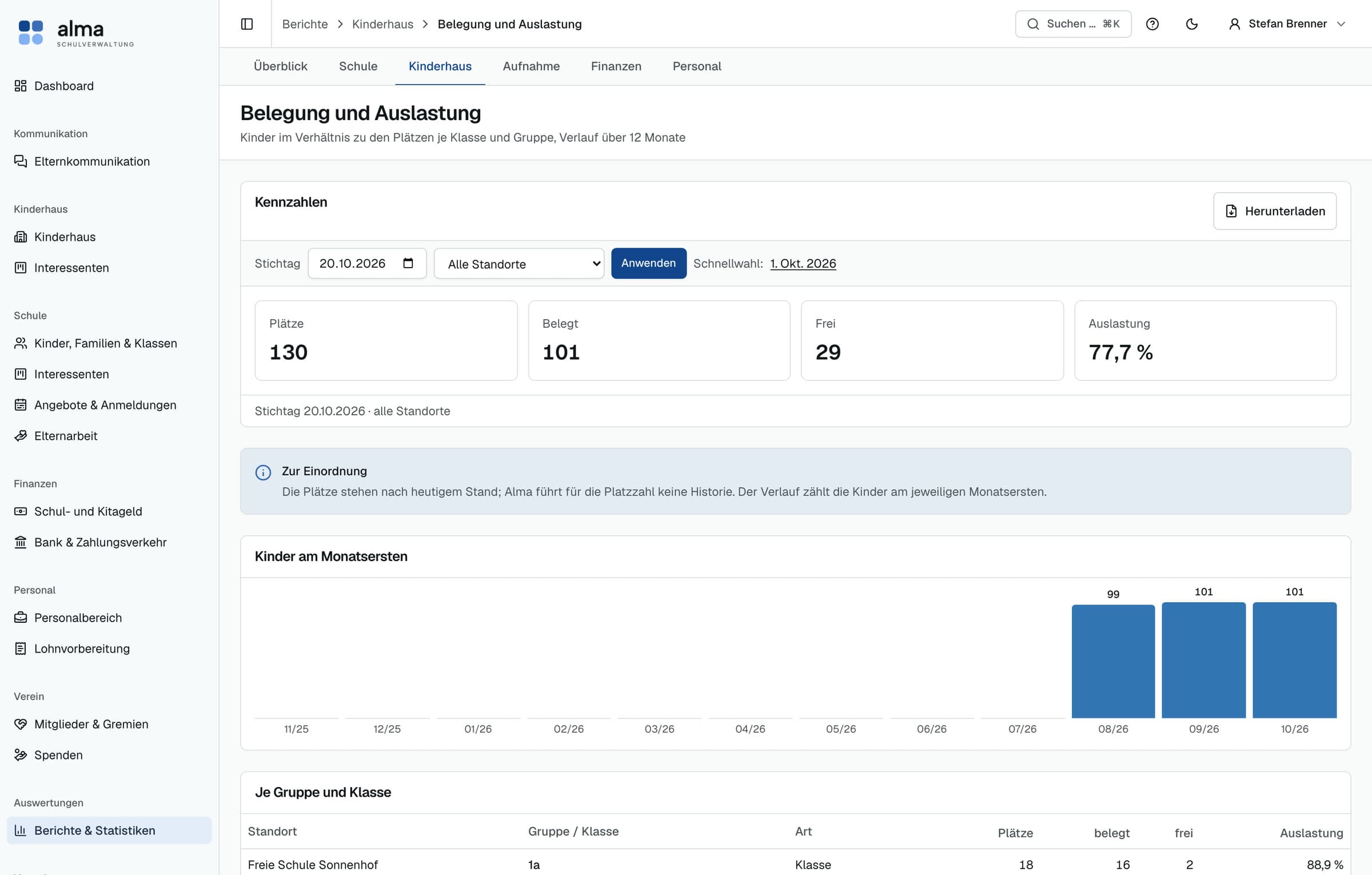Viewport: 1372px width, 875px height.
Task: Open the Suchen search field
Action: [1073, 24]
